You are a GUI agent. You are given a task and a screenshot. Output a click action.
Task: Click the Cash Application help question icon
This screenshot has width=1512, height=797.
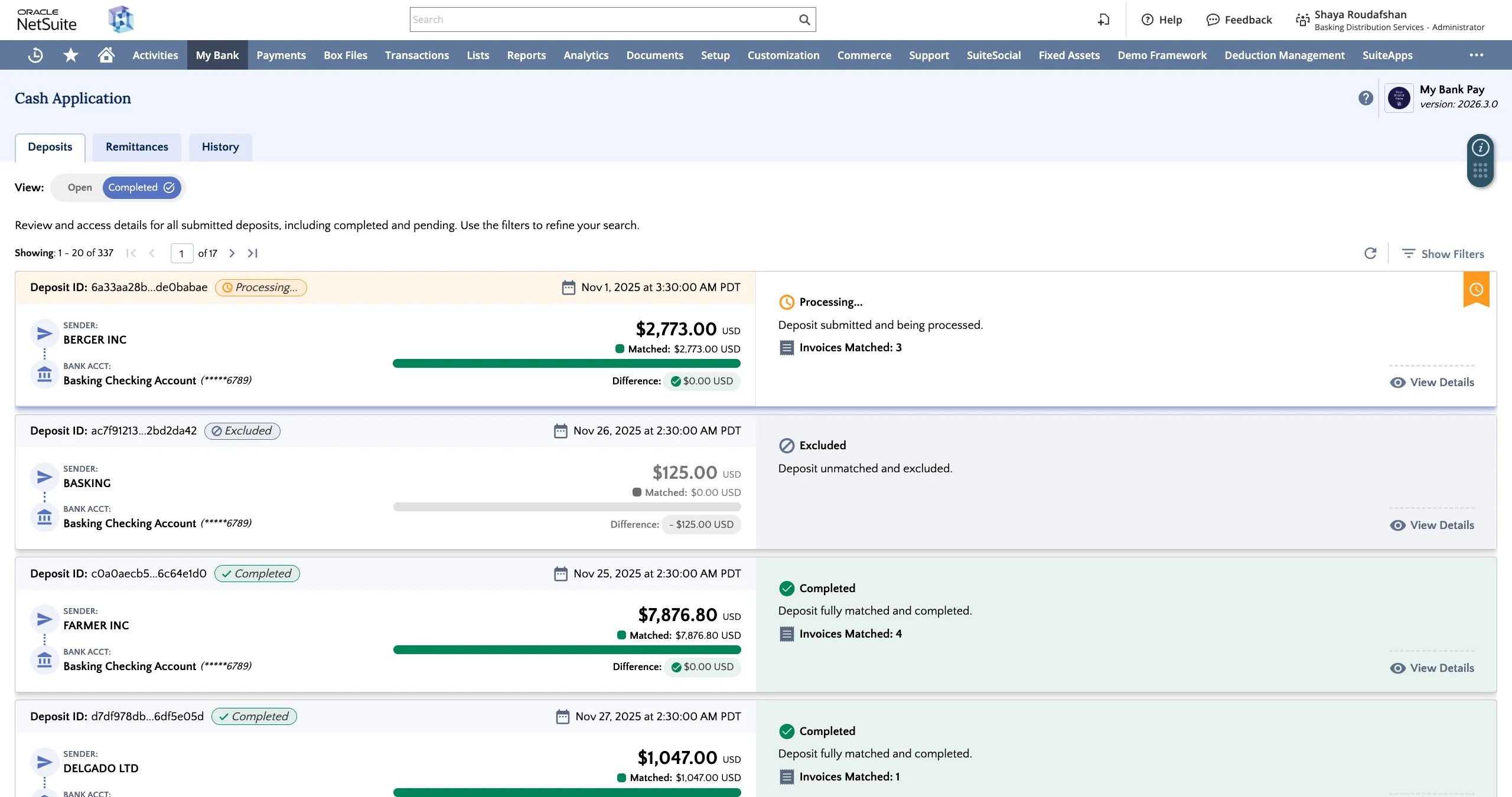pos(1366,98)
